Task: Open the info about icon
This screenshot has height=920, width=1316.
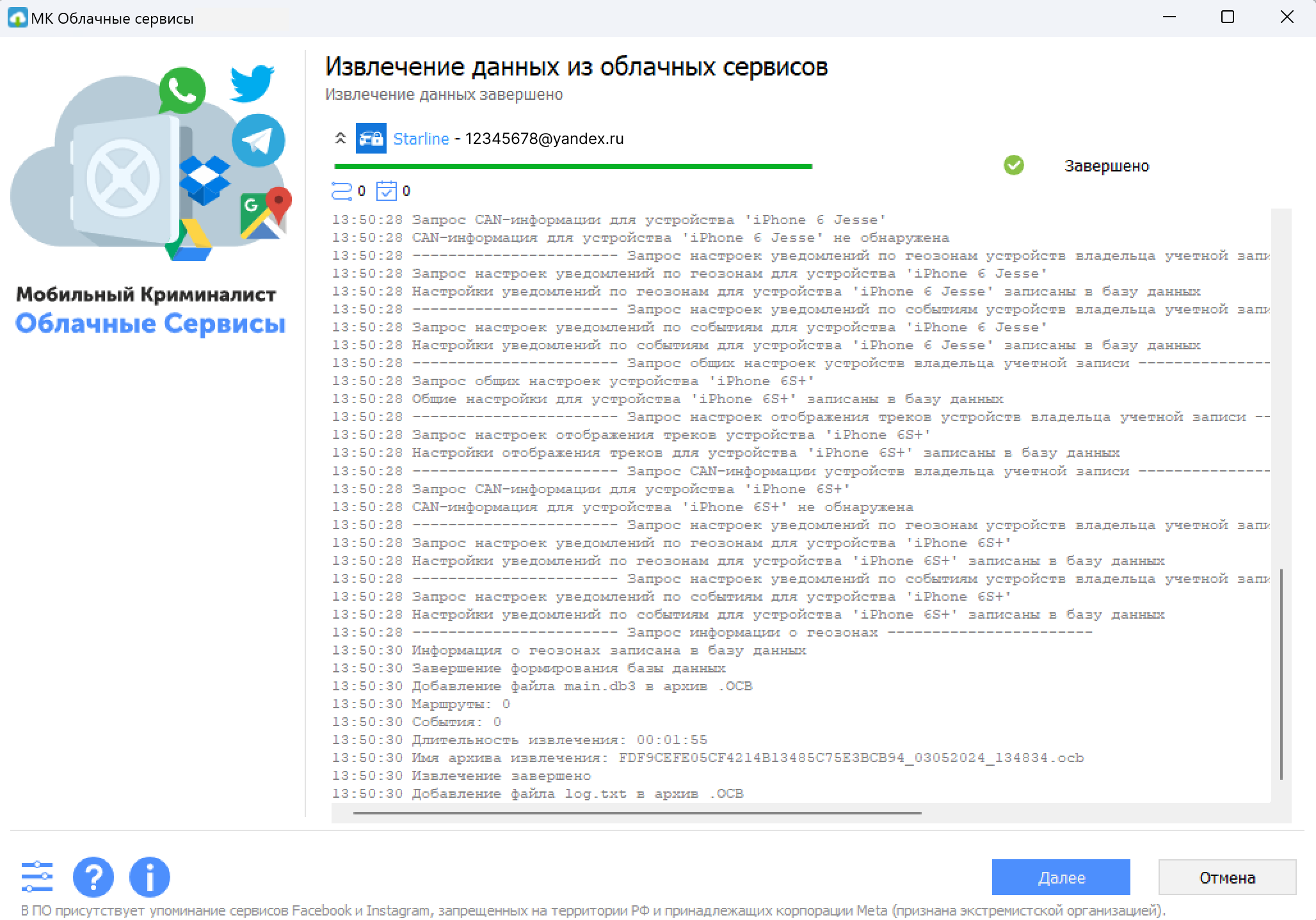Action: point(149,877)
